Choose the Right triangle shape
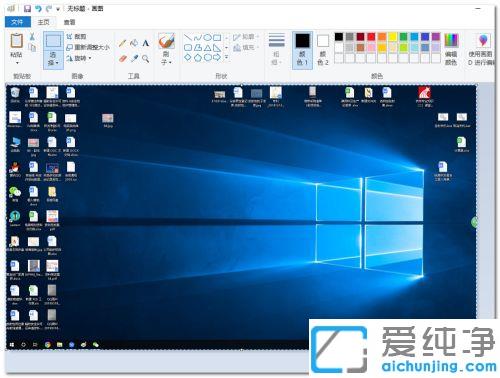This screenshot has height=378, width=500. [x=217, y=48]
